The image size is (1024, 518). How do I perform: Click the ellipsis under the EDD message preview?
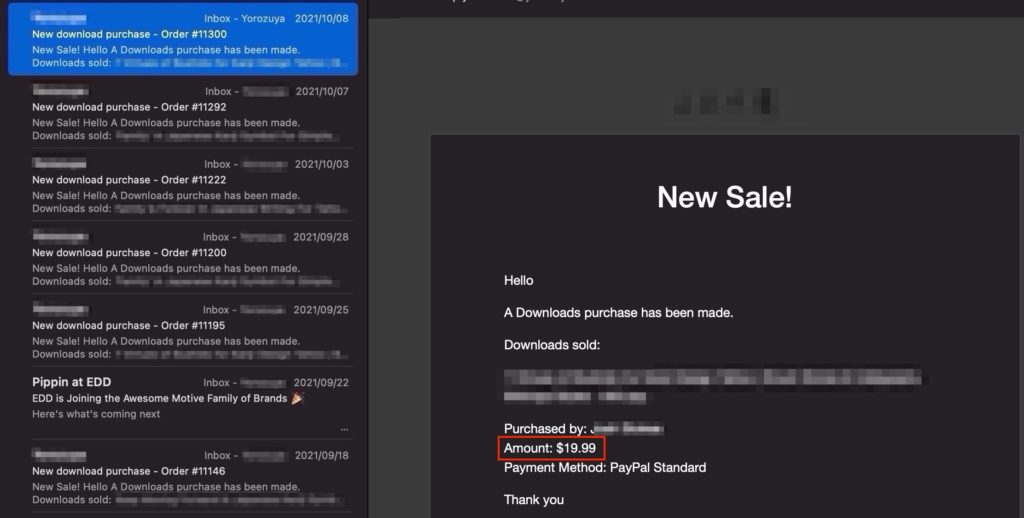tap(344, 430)
